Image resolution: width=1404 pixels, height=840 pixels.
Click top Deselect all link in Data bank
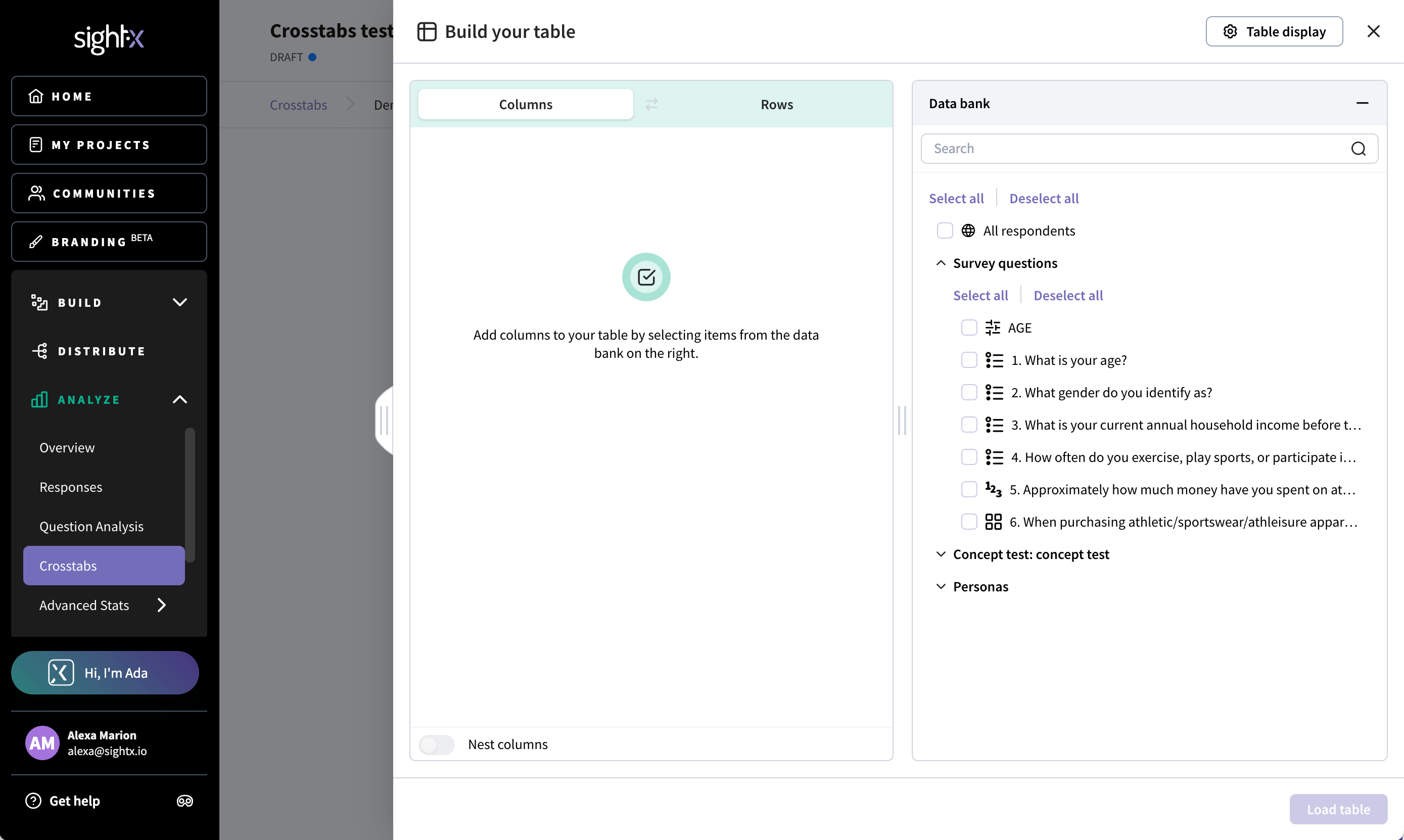pos(1044,198)
